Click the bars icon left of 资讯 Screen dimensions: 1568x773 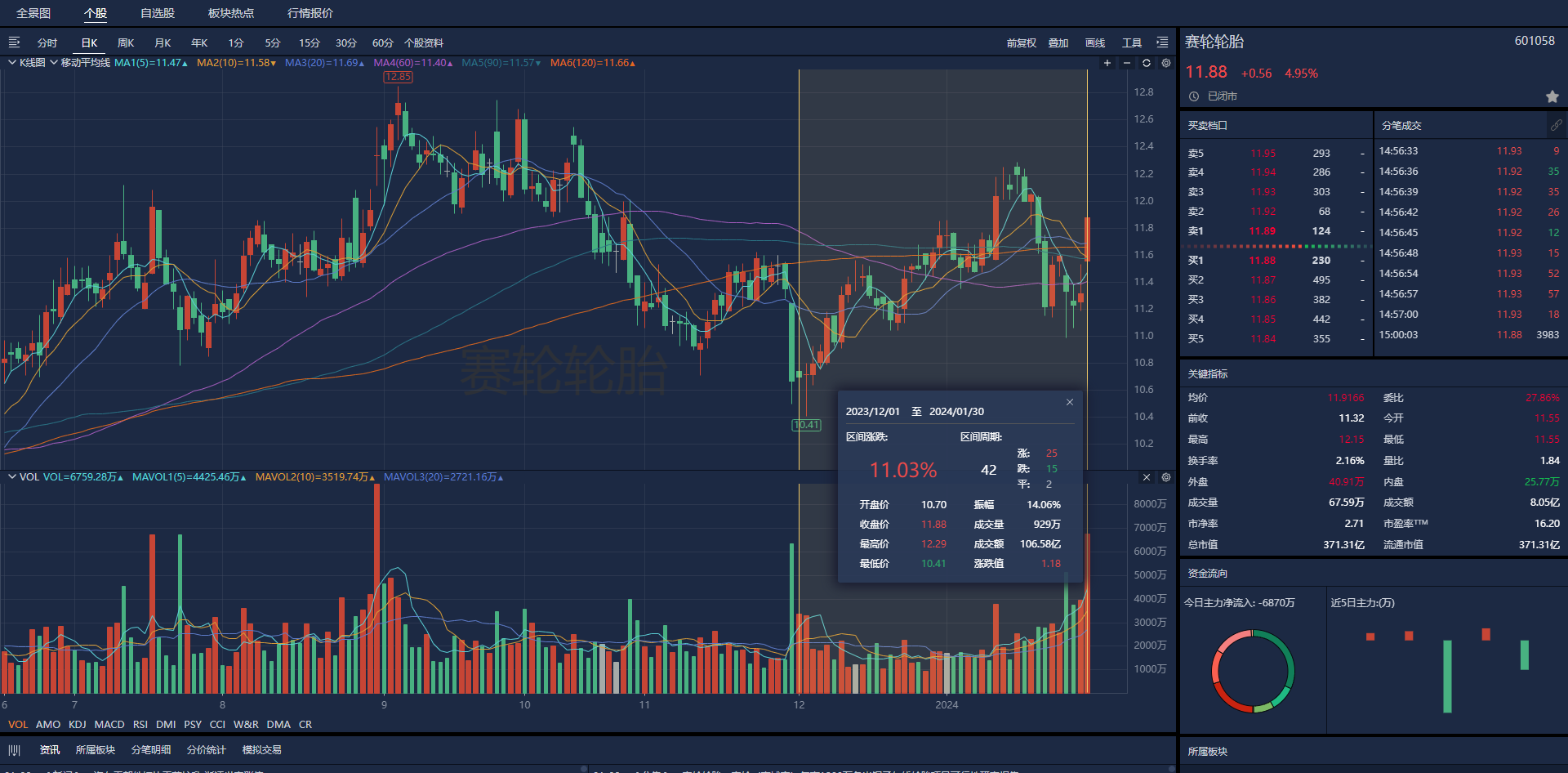[14, 750]
